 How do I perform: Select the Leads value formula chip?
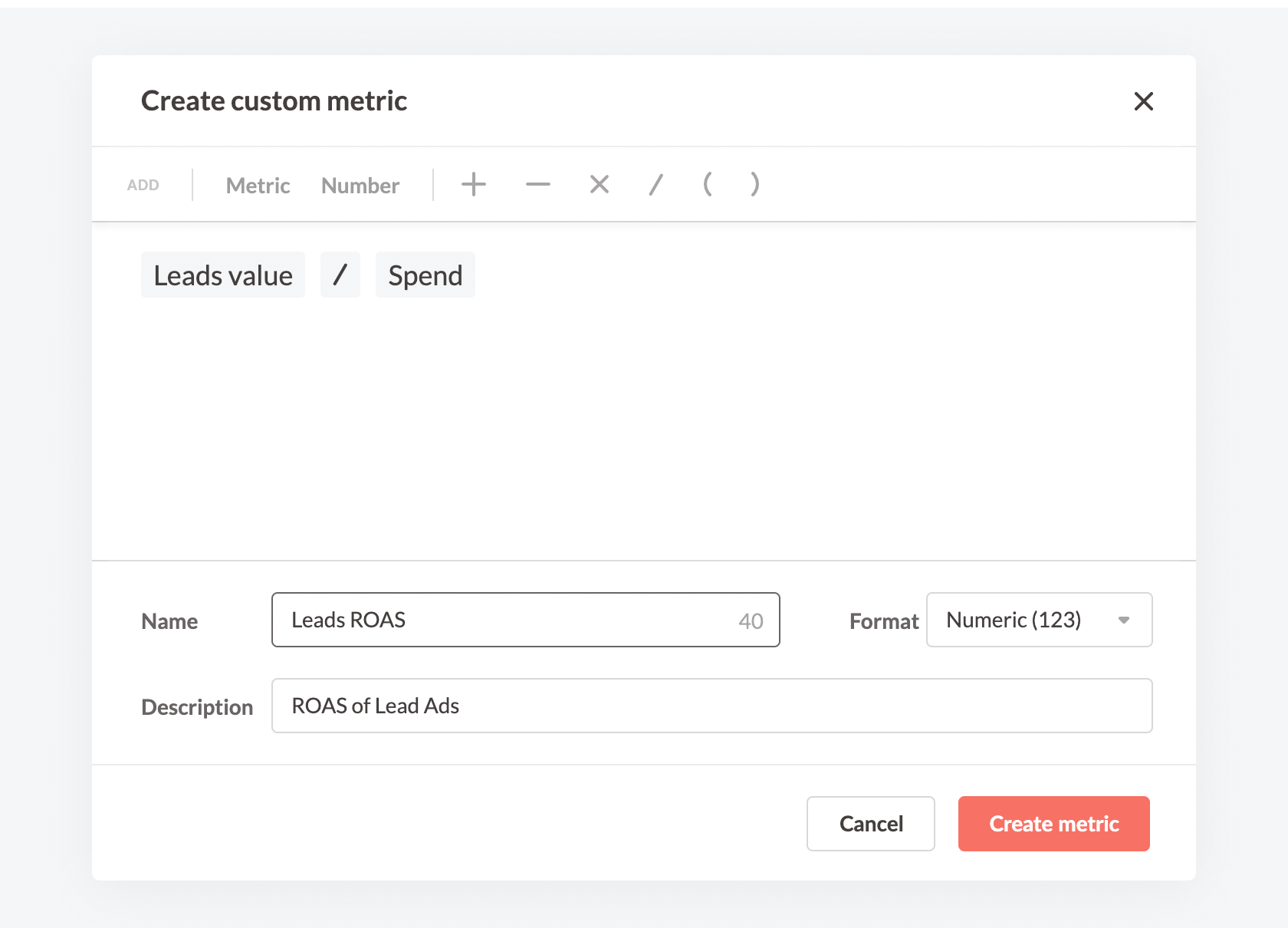point(223,275)
